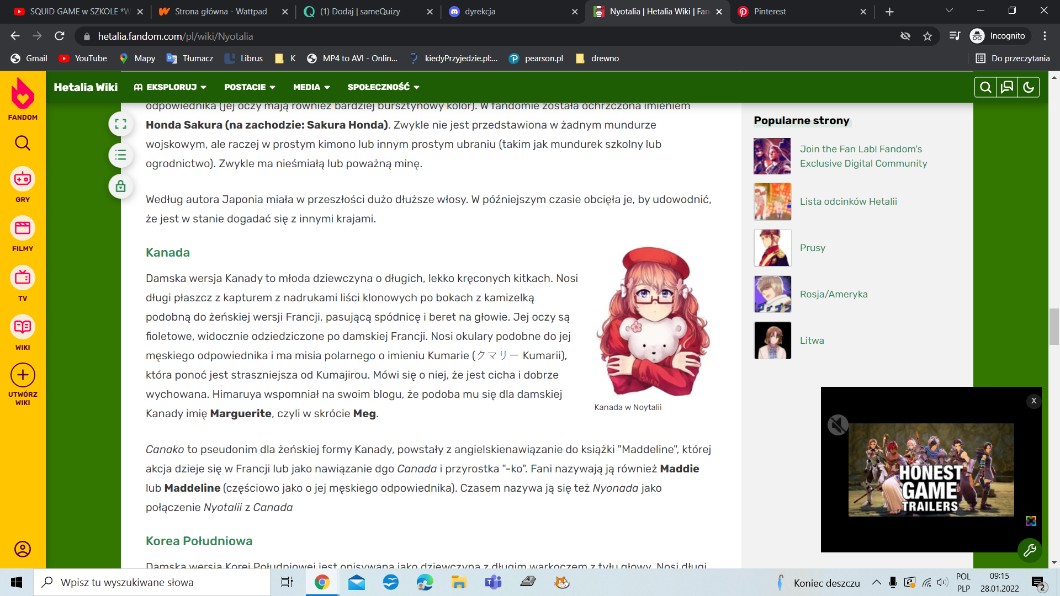The image size is (1060, 596).
Task: Open the TV section in Fandom sidebar
Action: pos(22,278)
